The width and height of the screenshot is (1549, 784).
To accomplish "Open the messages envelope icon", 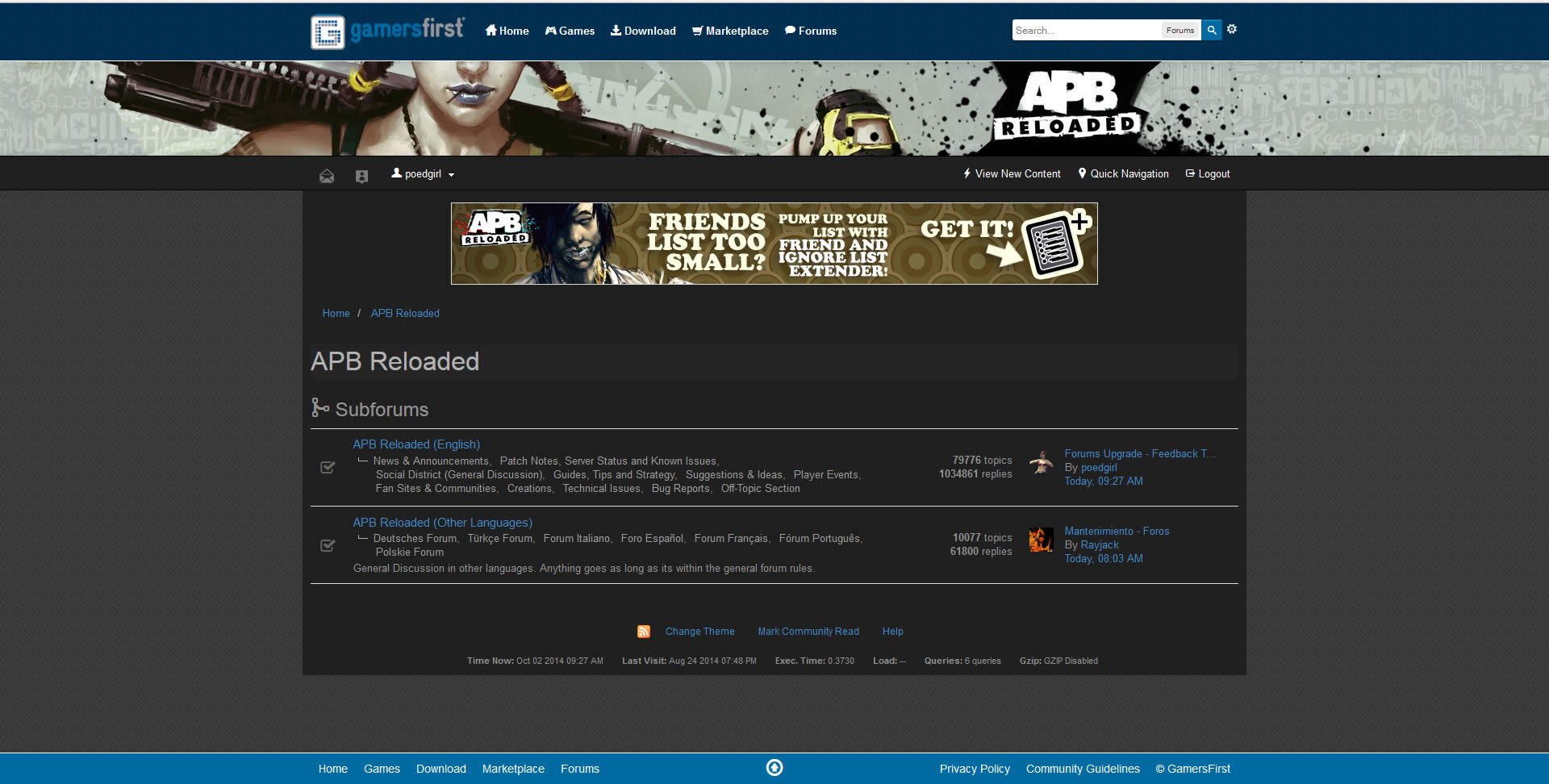I will pyautogui.click(x=327, y=175).
